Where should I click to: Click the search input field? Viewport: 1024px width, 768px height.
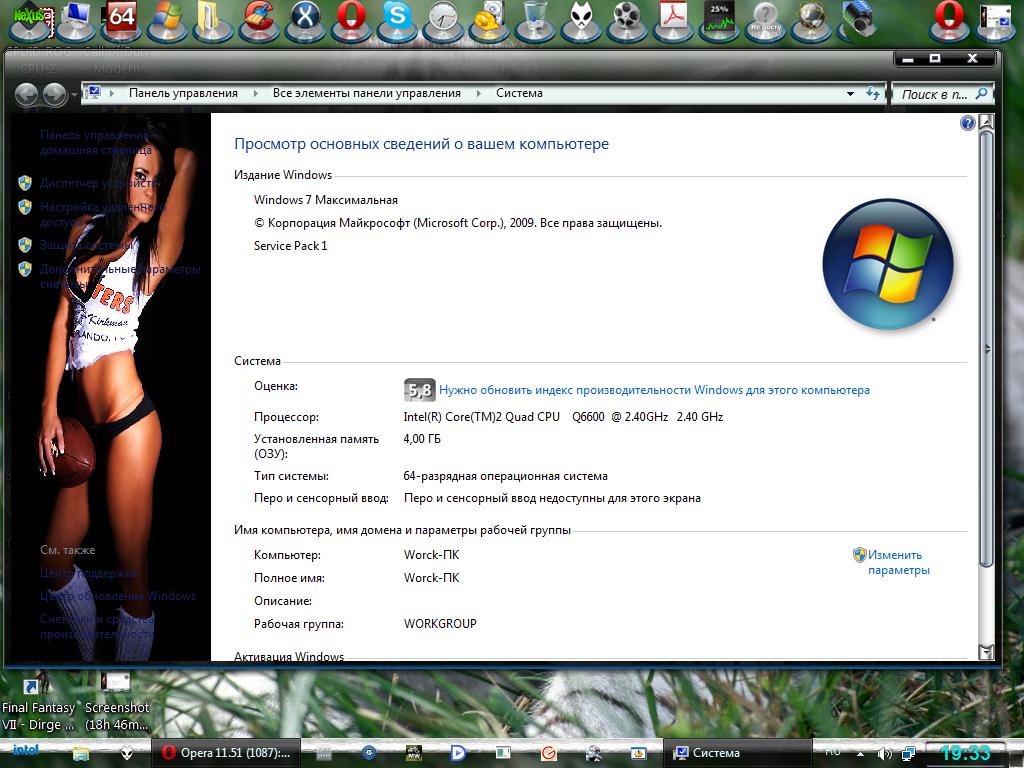coord(934,94)
